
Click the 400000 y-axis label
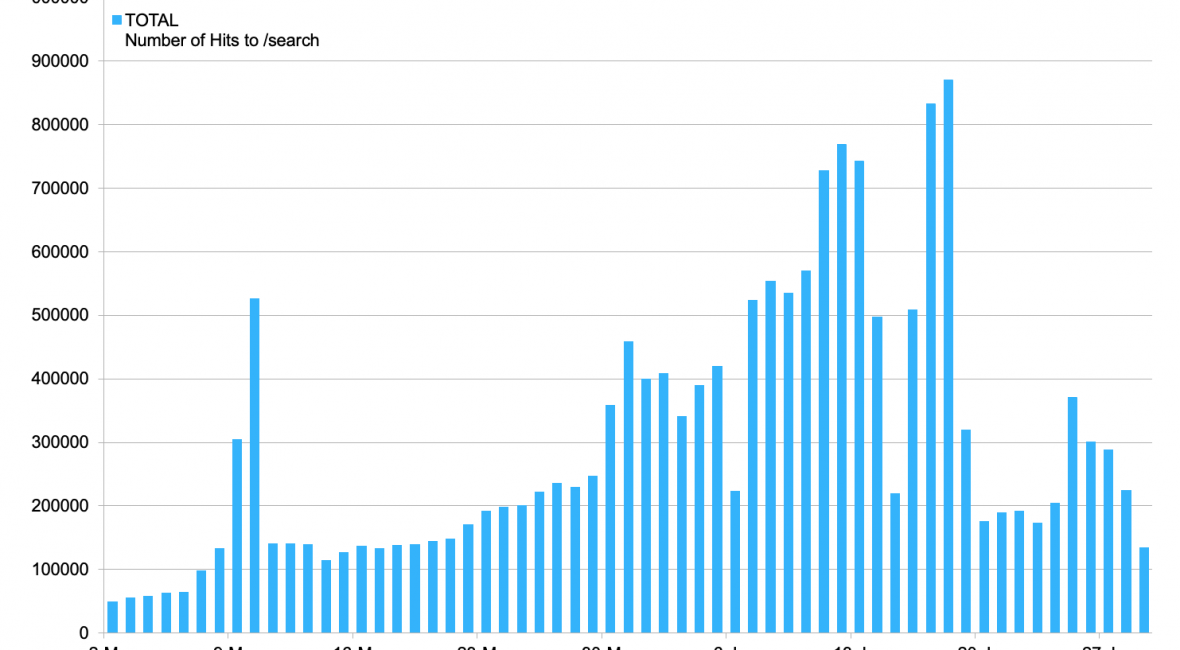coord(61,379)
